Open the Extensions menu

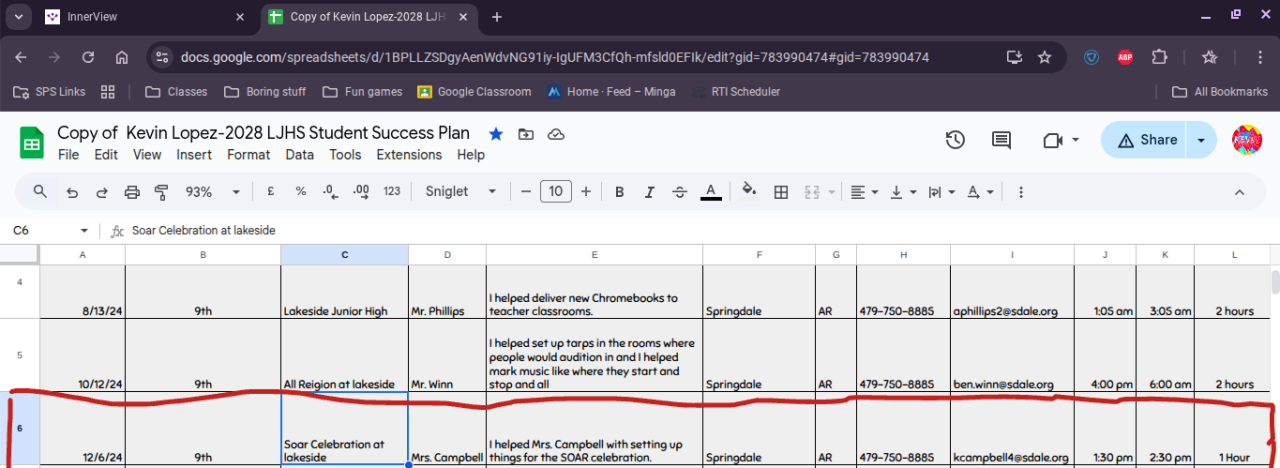click(x=409, y=155)
